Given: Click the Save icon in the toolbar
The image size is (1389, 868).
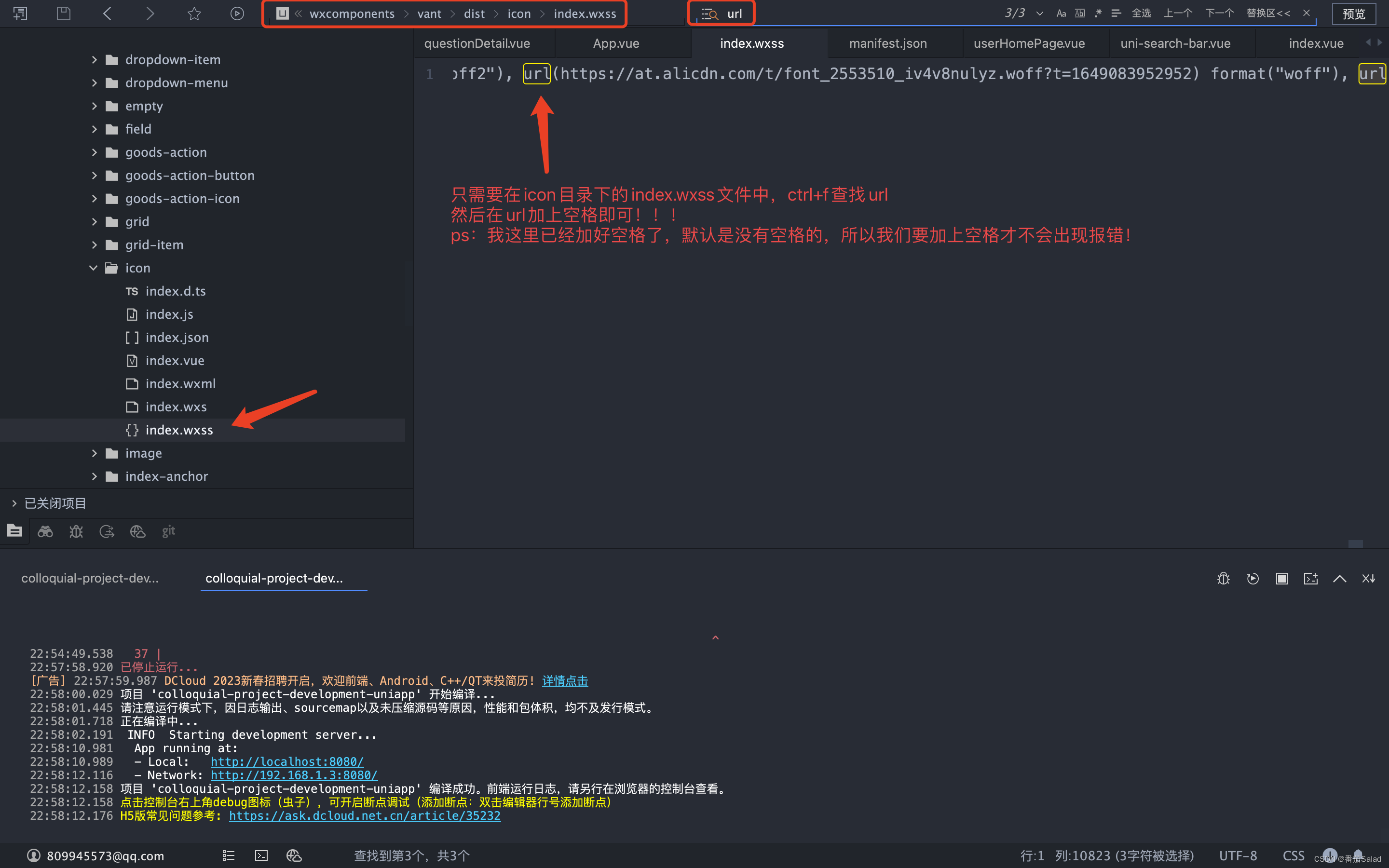Looking at the screenshot, I should 63,13.
